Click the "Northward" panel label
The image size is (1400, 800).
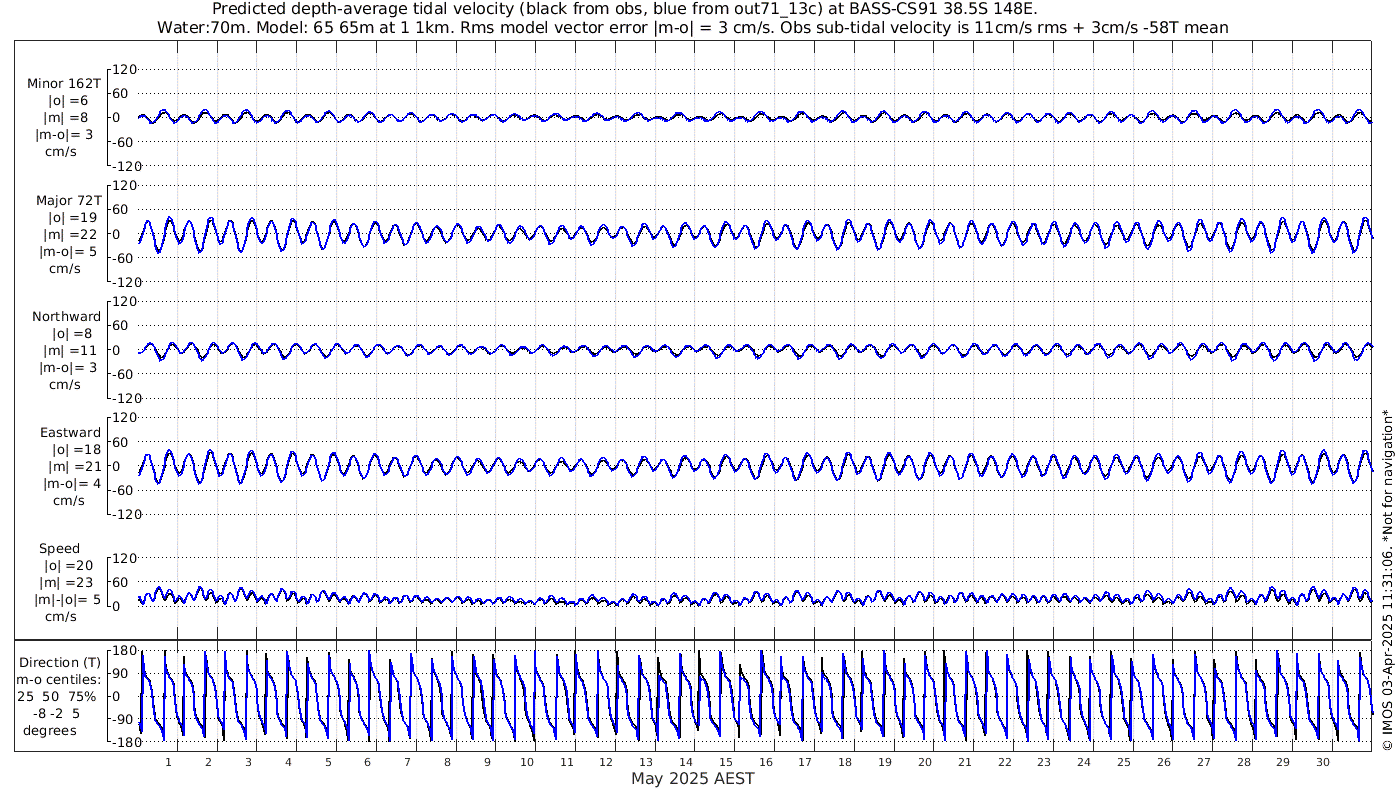67,317
